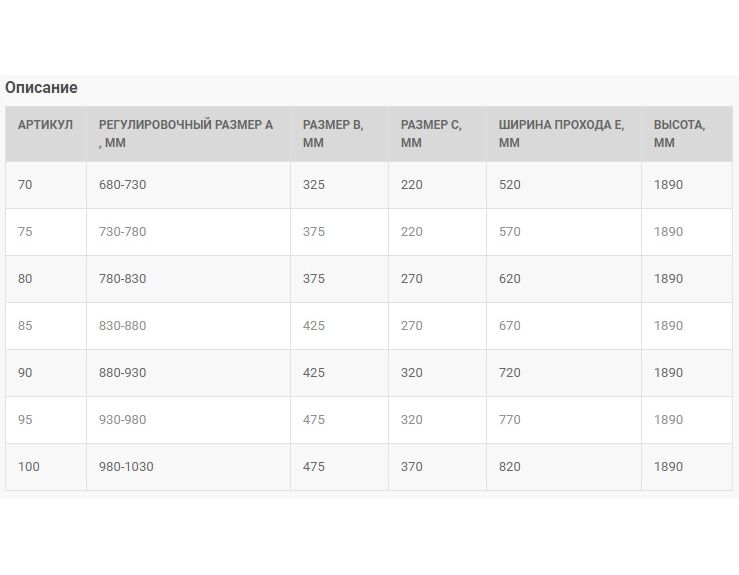Click the Описание heading
The width and height of the screenshot is (739, 575).
tap(41, 88)
